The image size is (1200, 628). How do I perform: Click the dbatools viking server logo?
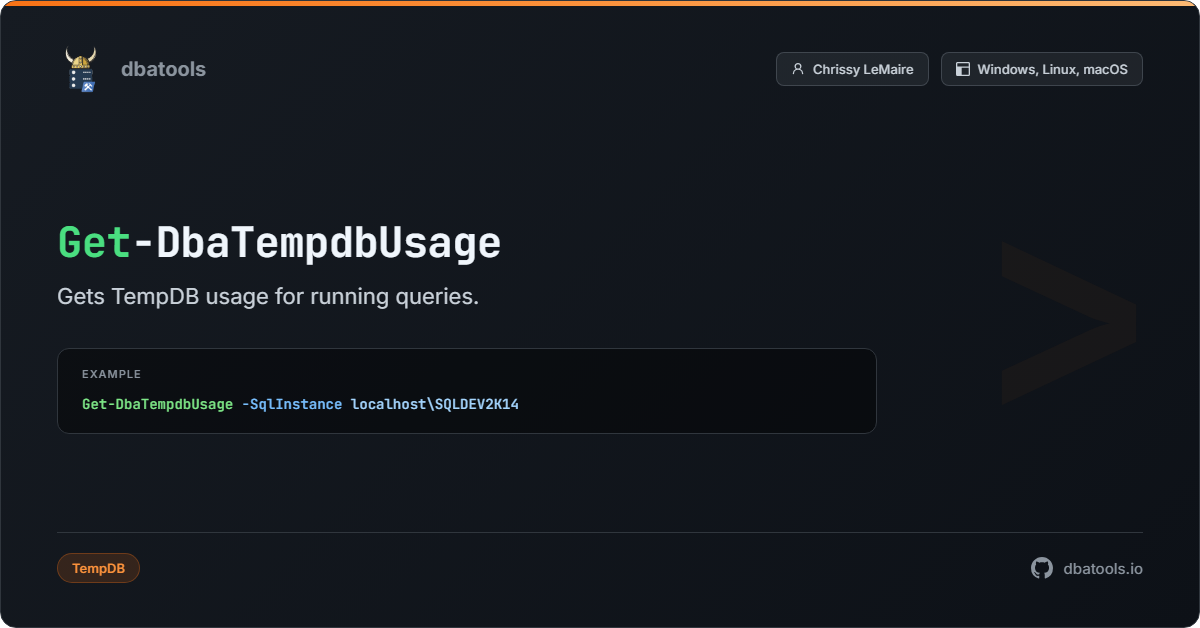tap(80, 69)
